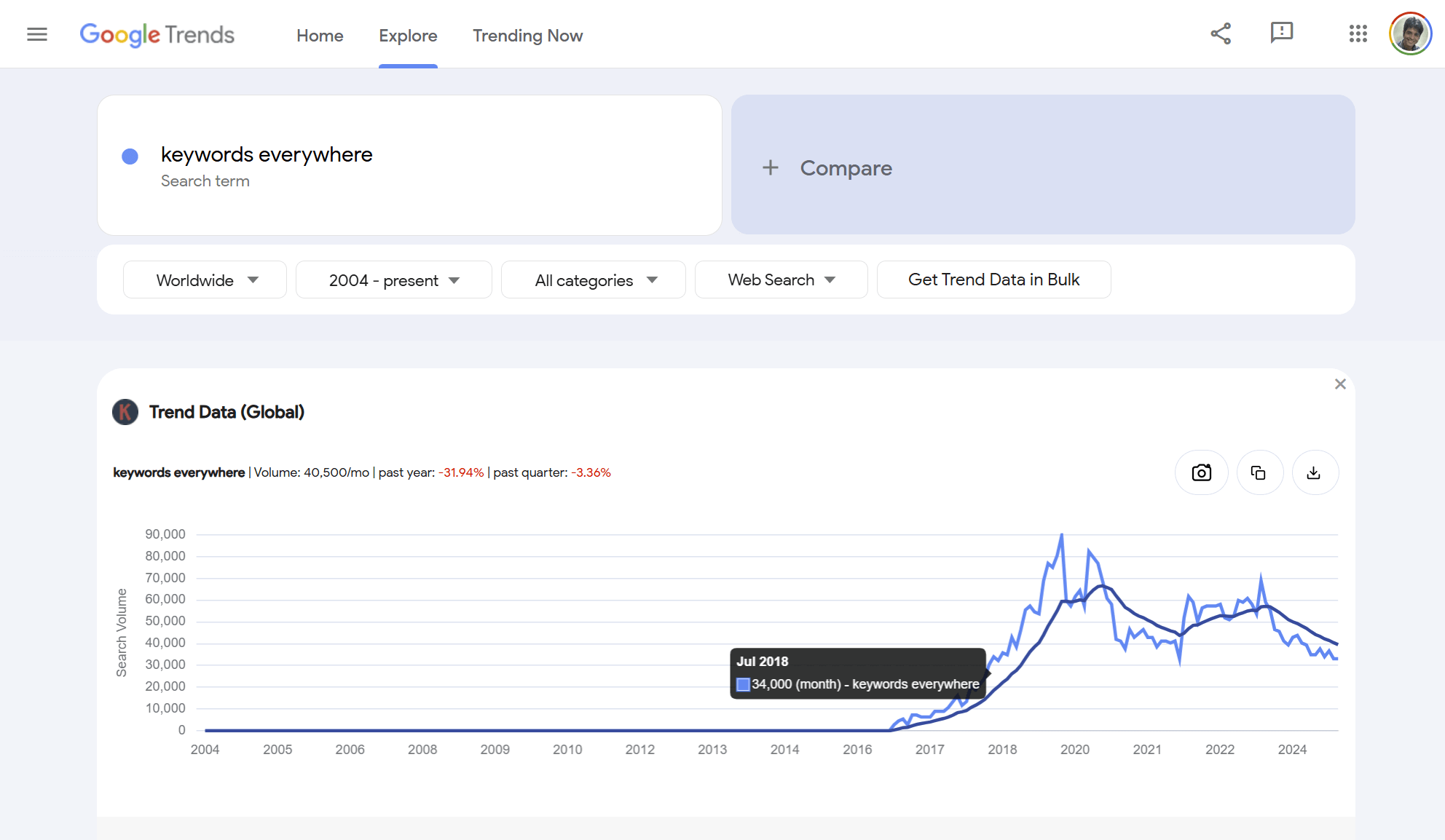Click the past year -31.94% value
The width and height of the screenshot is (1445, 840).
pyautogui.click(x=461, y=472)
